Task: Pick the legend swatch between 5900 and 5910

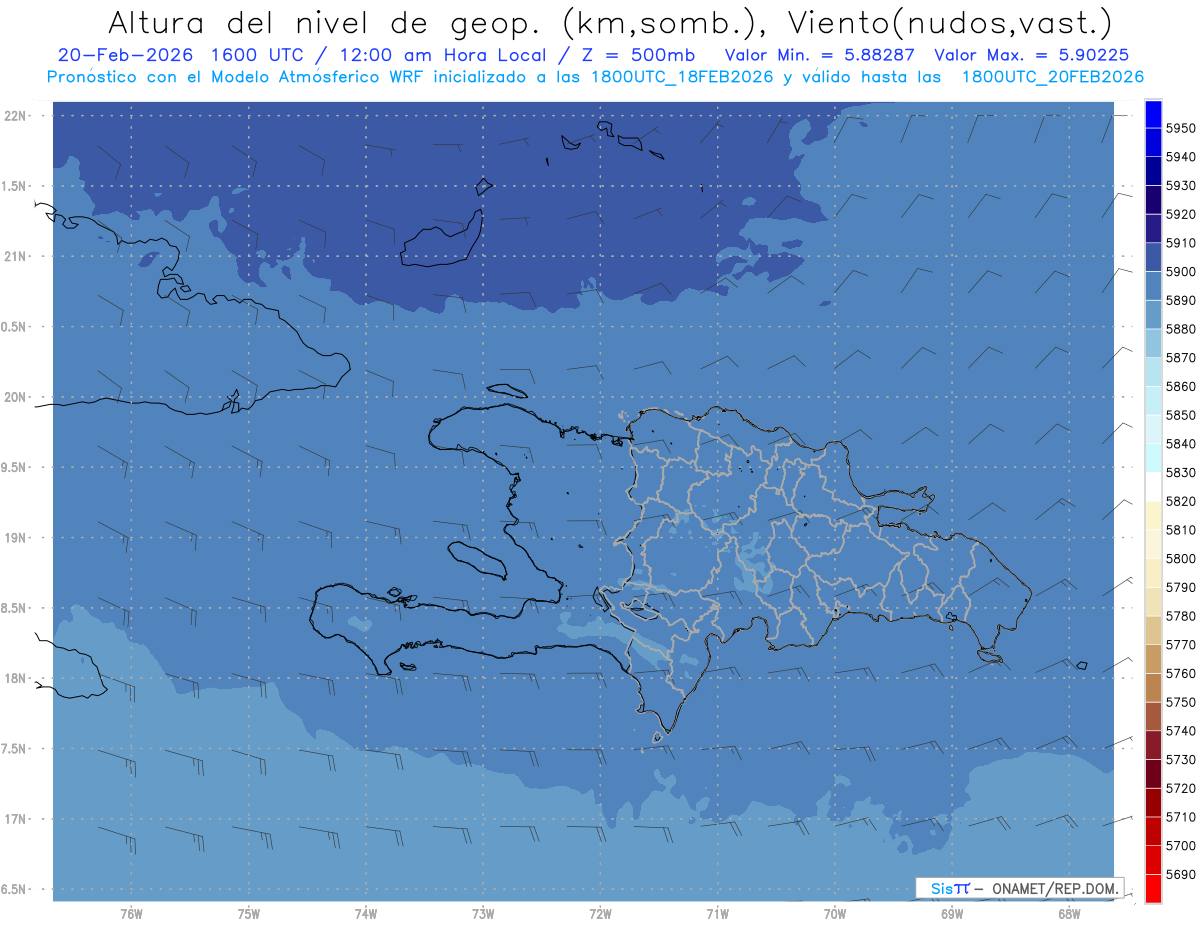Action: (x=1153, y=257)
